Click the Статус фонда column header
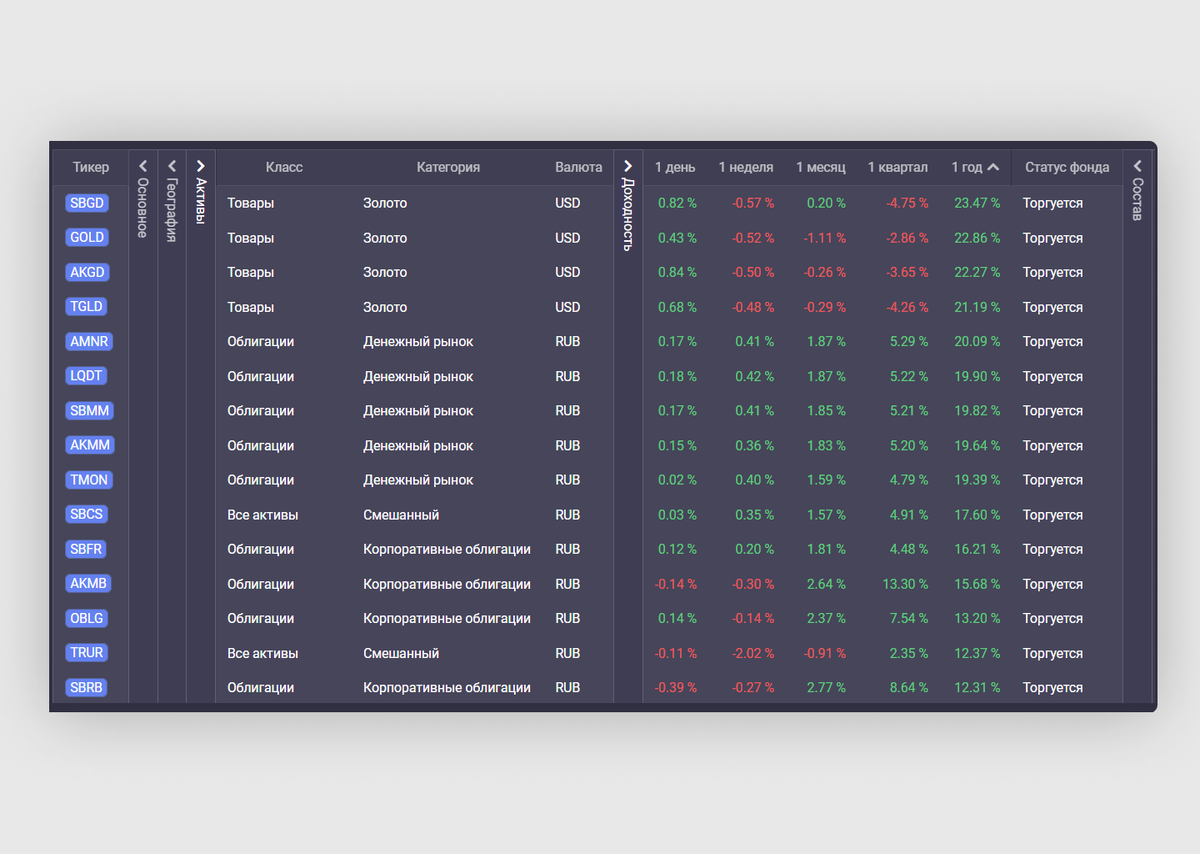1200x854 pixels. click(x=1067, y=167)
